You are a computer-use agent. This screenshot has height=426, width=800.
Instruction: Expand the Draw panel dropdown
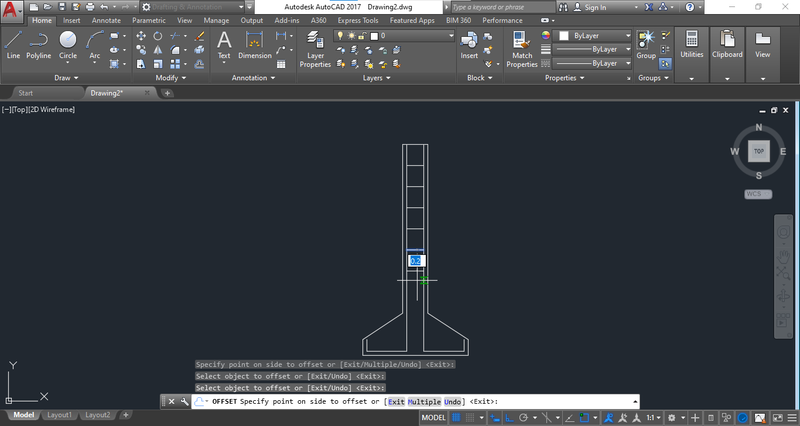point(68,77)
